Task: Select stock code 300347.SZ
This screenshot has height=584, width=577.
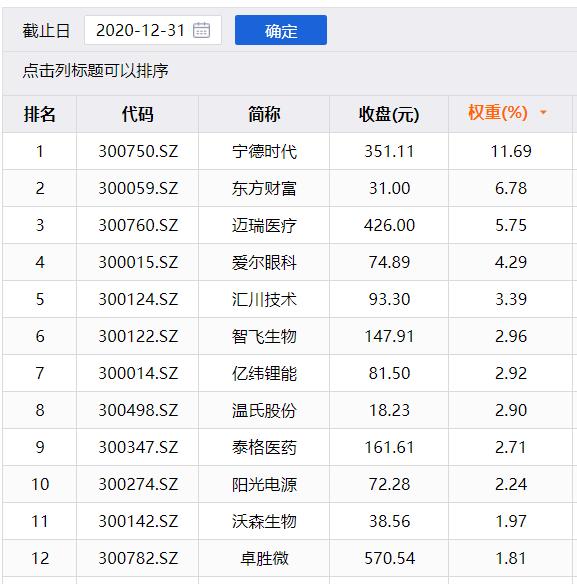Action: point(138,447)
